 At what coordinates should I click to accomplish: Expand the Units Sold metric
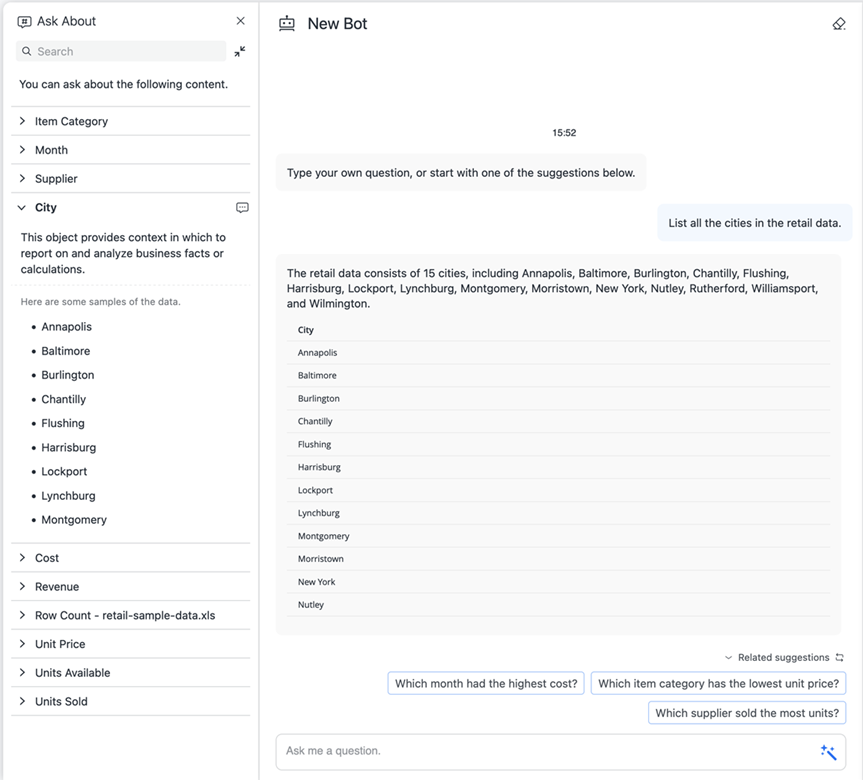(x=22, y=702)
